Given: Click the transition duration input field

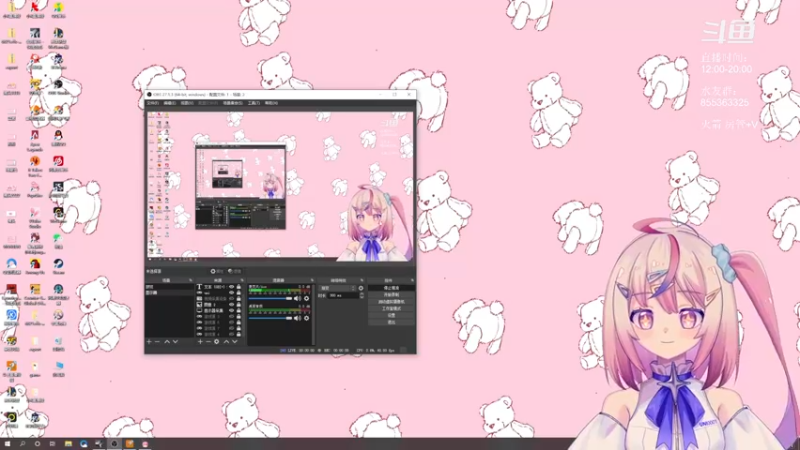Looking at the screenshot, I should [x=343, y=295].
